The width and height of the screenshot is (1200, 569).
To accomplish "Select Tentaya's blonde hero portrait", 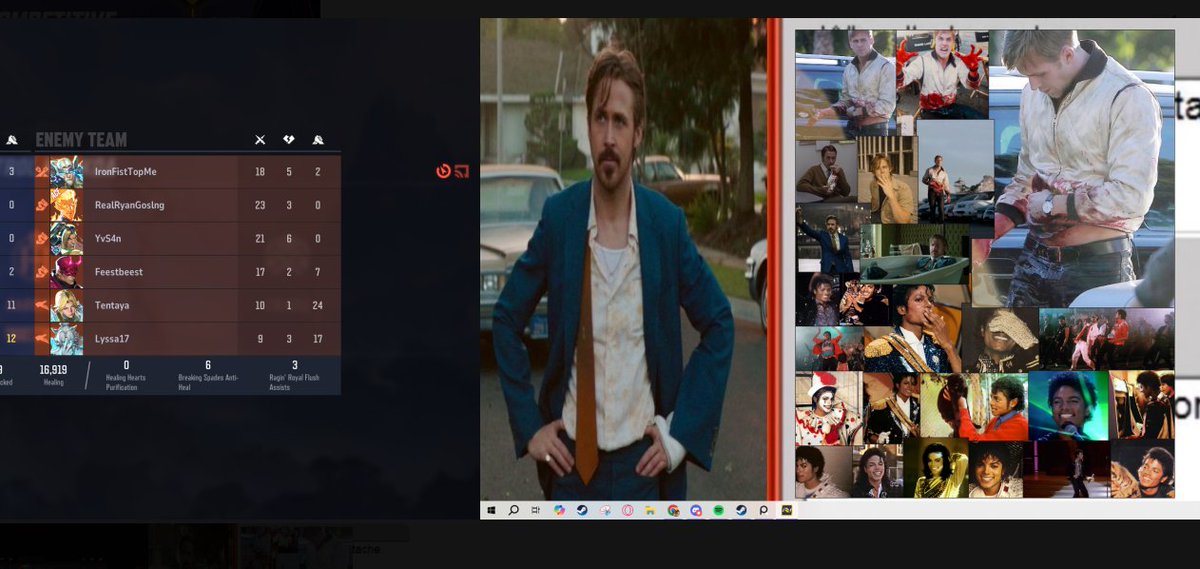I will pos(66,306).
